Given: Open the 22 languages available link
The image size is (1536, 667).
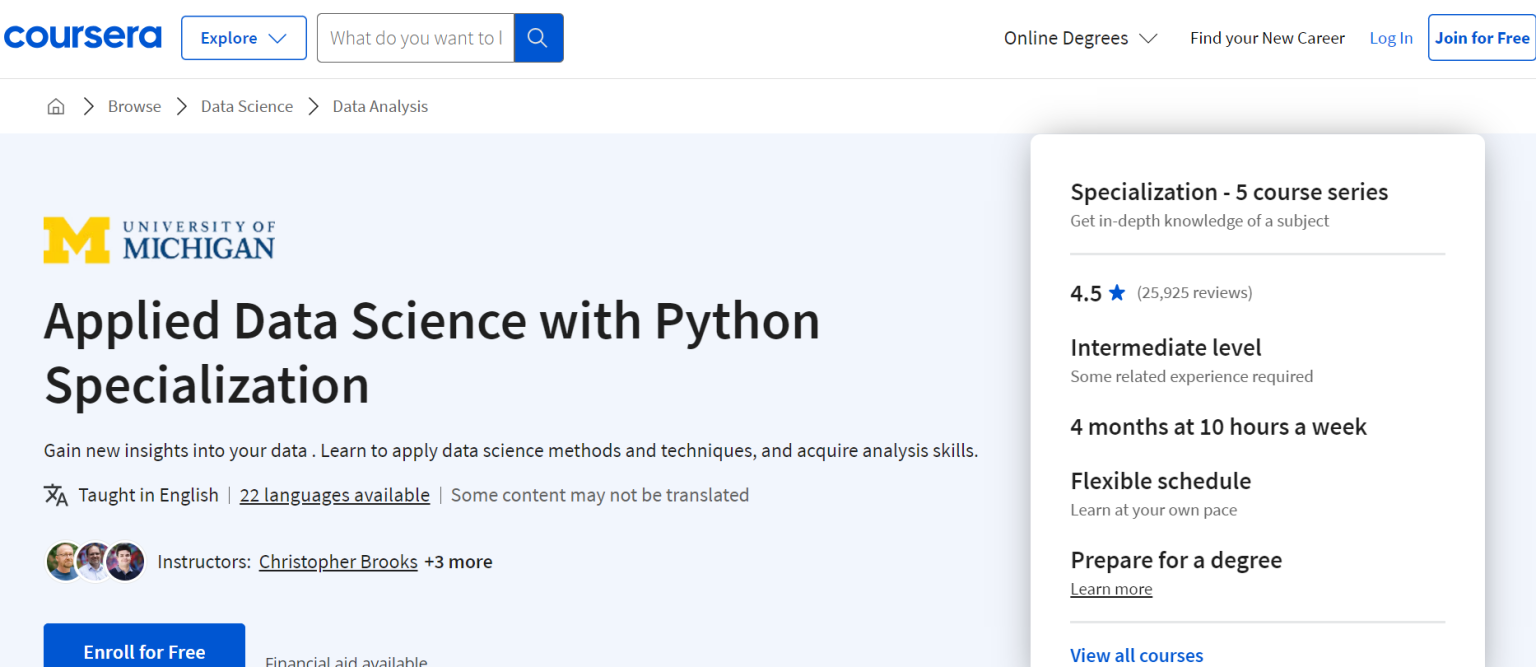Looking at the screenshot, I should pyautogui.click(x=334, y=494).
